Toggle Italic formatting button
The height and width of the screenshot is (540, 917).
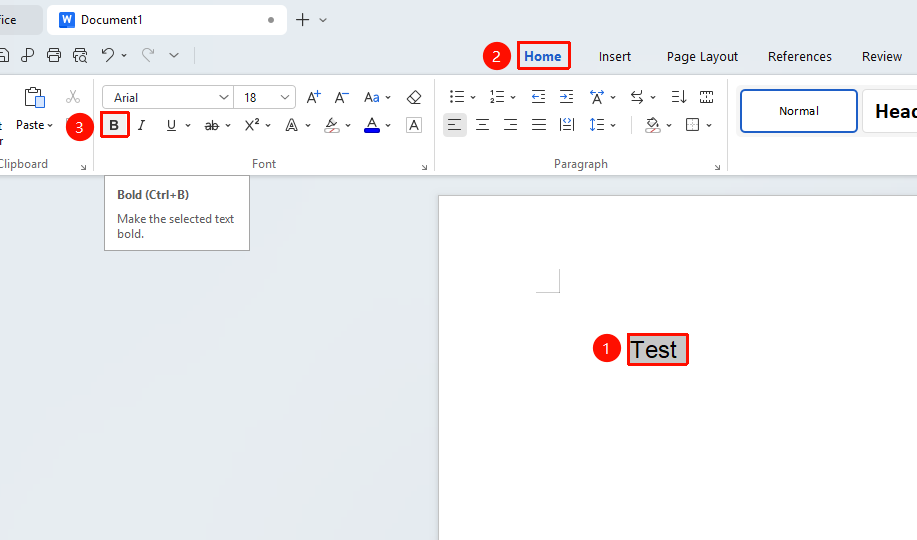pyautogui.click(x=141, y=125)
